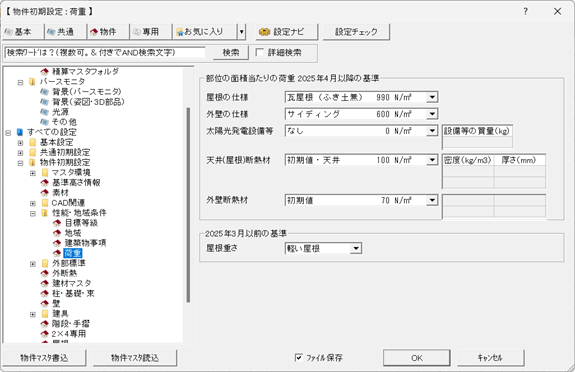Click the 建築物事項 house icon
Image resolution: width=575 pixels, height=372 pixels.
[57, 243]
